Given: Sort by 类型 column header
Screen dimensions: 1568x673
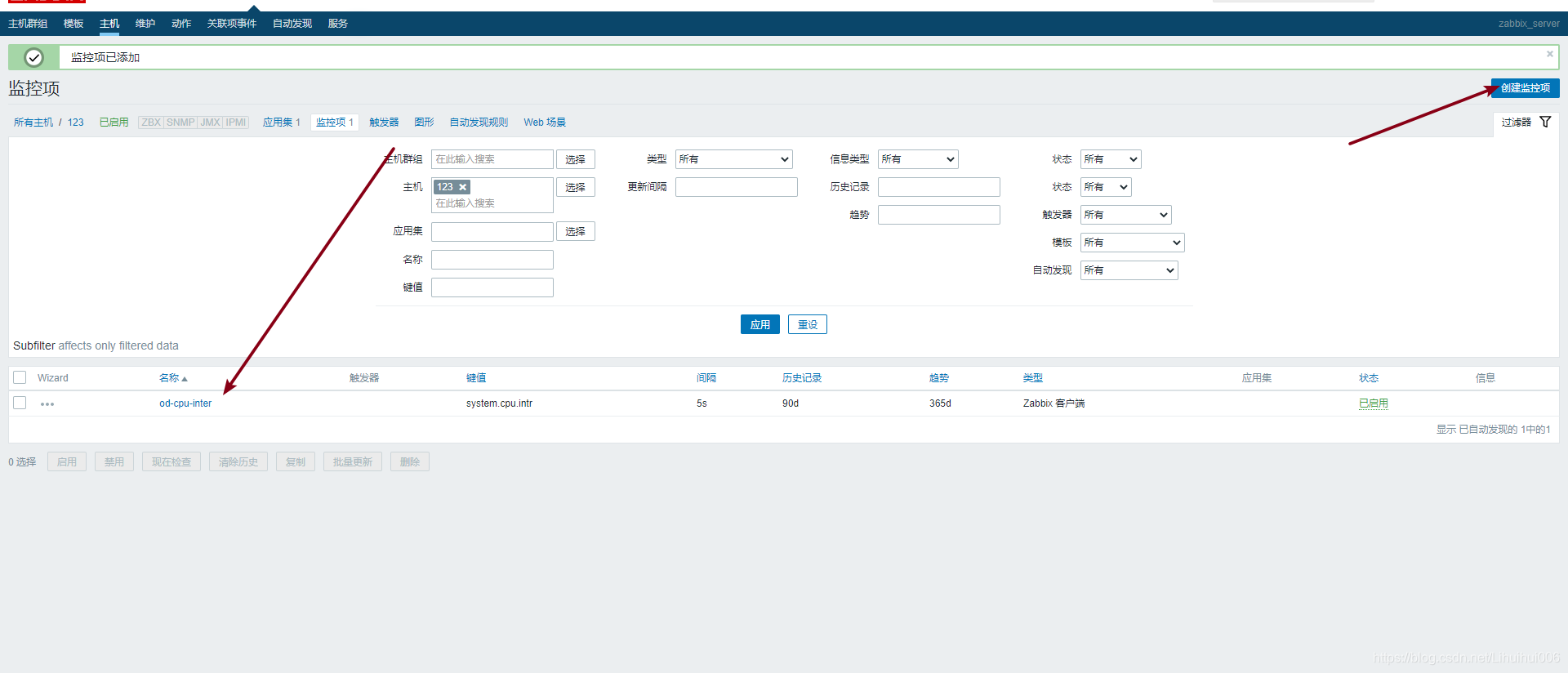Looking at the screenshot, I should (1033, 378).
